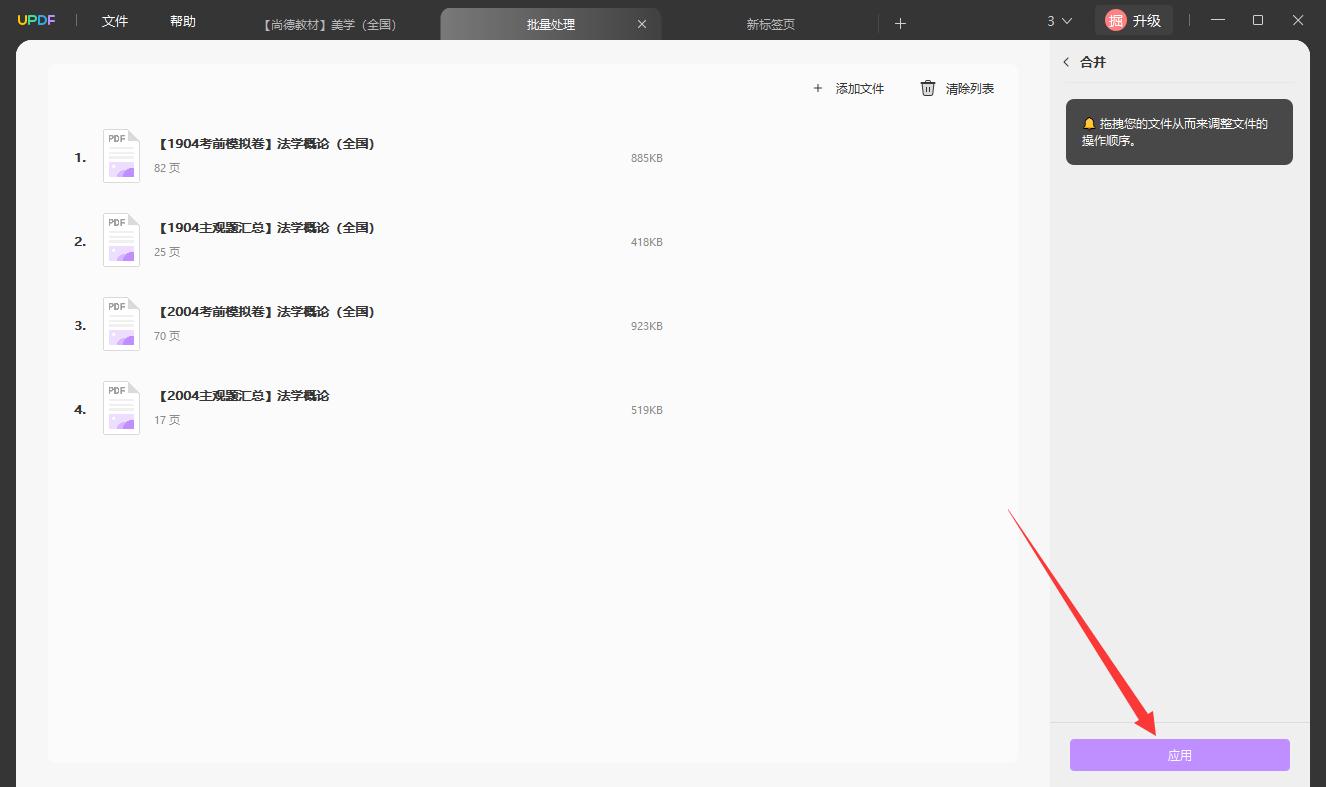Switch to the 新标签页 tab
The width and height of the screenshot is (1326, 787).
(770, 24)
